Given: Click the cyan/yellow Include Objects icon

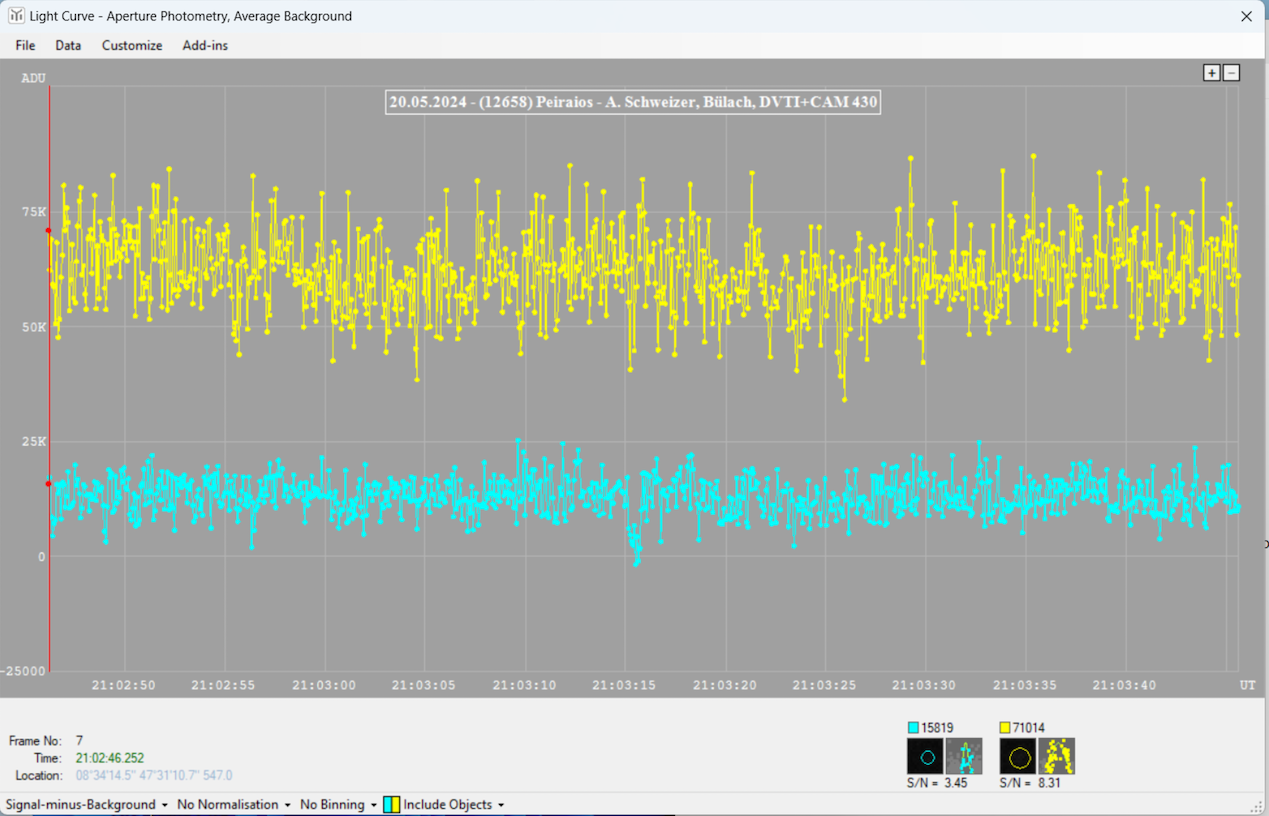Looking at the screenshot, I should point(391,804).
